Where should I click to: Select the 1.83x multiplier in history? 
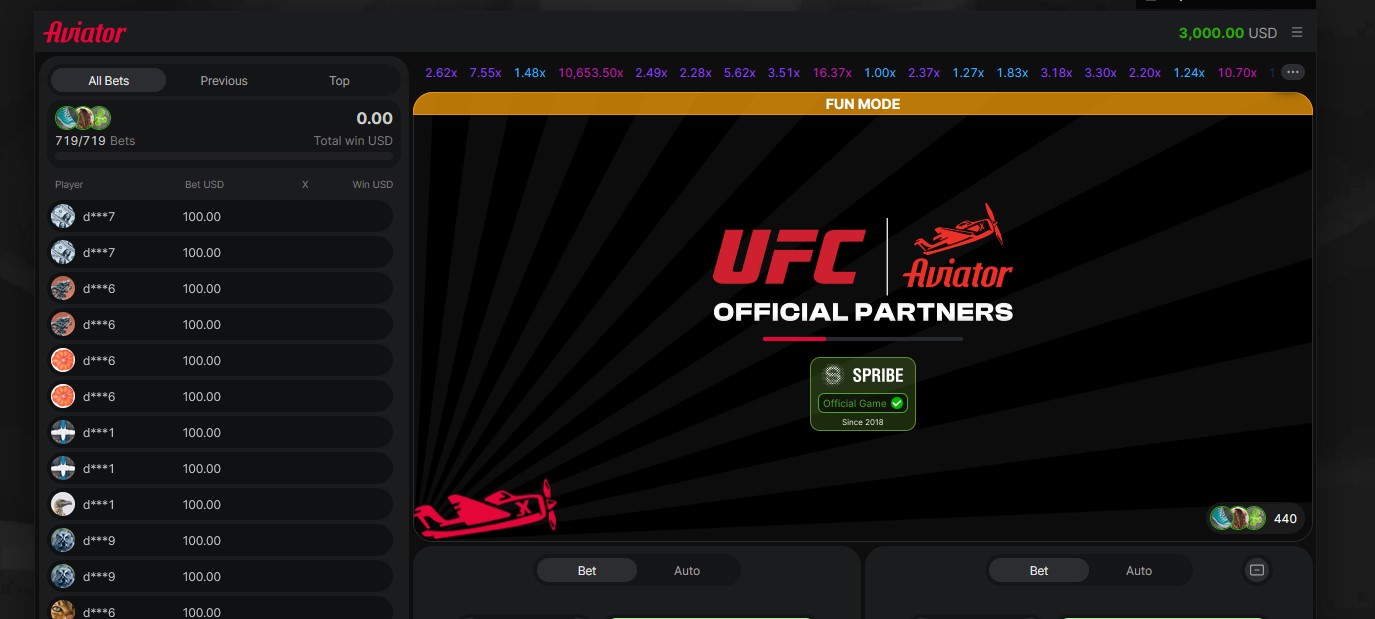coord(1013,73)
